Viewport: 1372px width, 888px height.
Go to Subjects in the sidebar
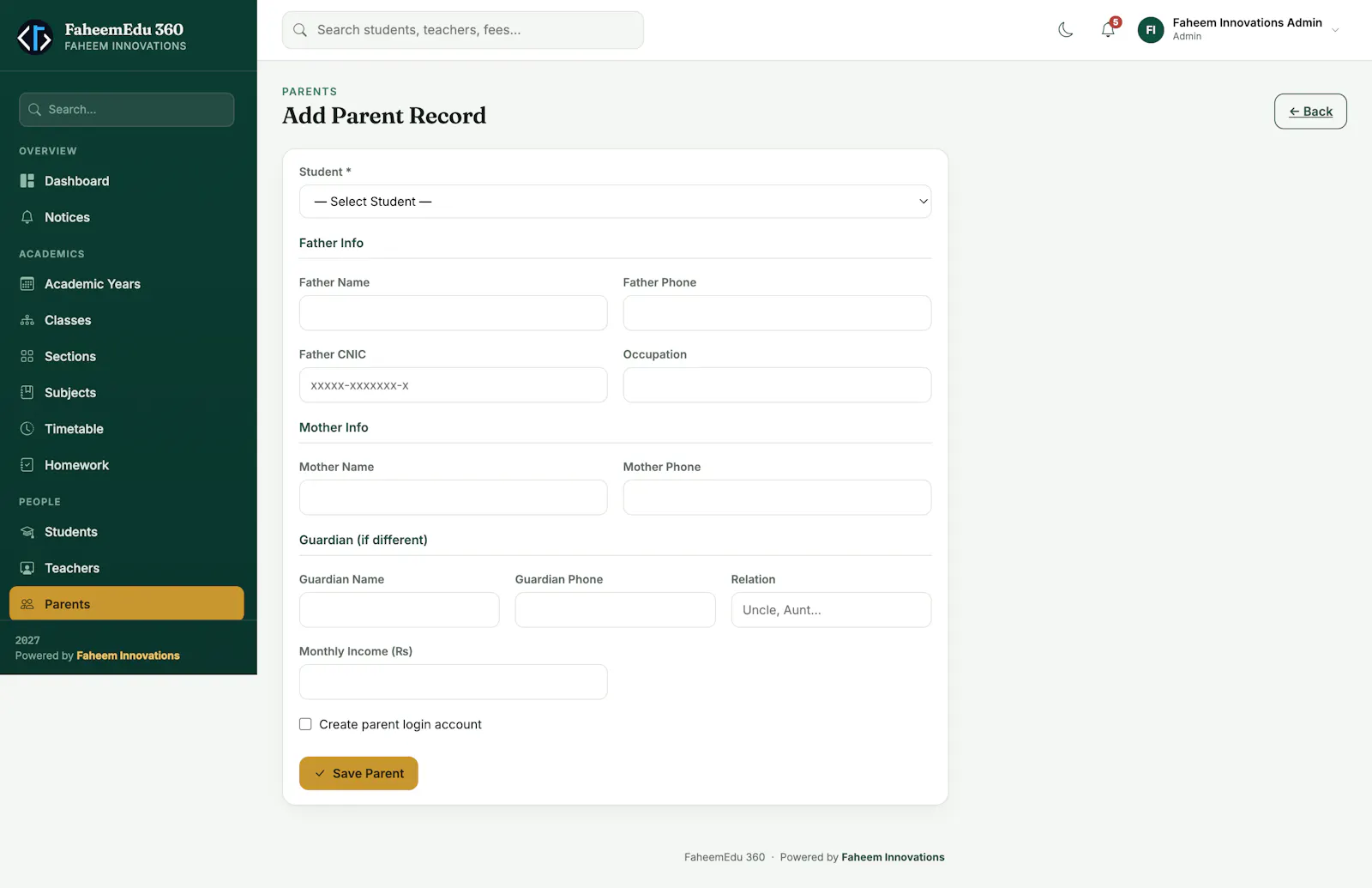click(x=127, y=392)
